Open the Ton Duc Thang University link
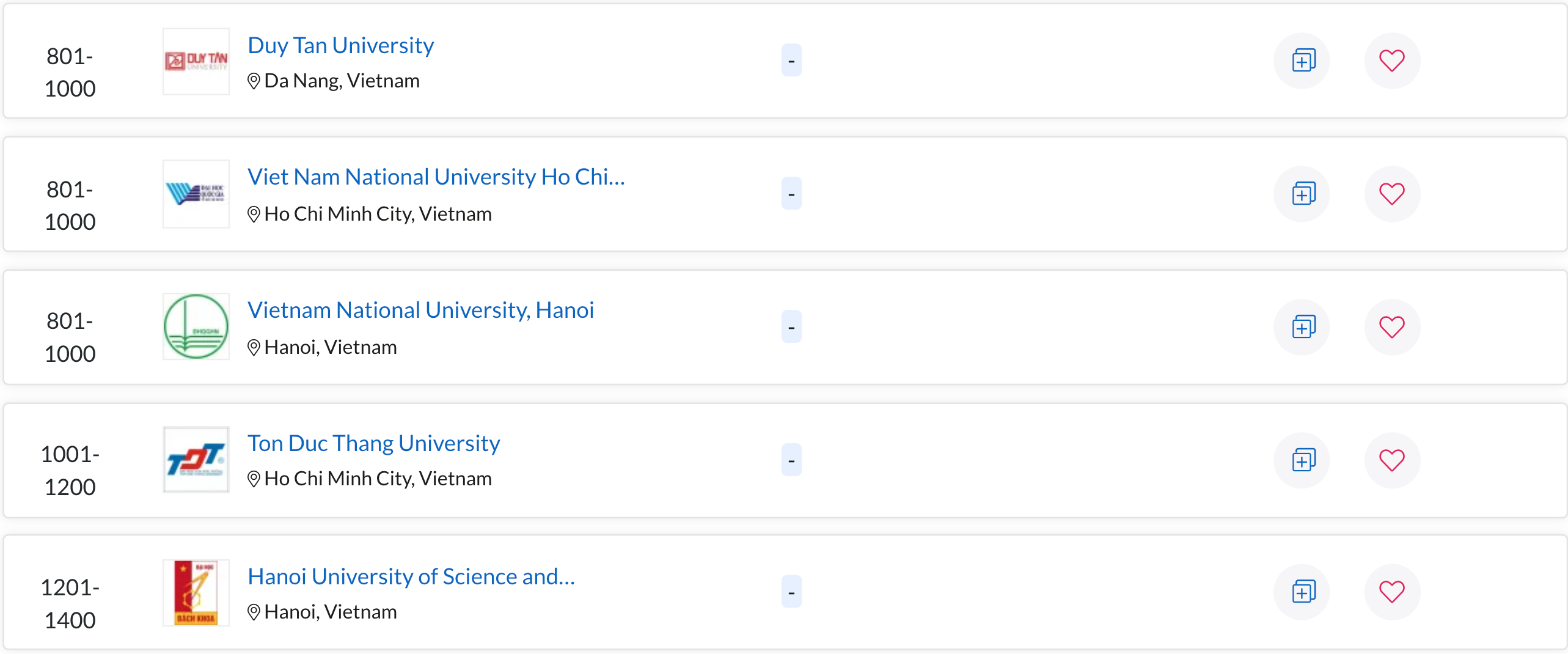Screen dimensions: 1568x654 (373, 444)
